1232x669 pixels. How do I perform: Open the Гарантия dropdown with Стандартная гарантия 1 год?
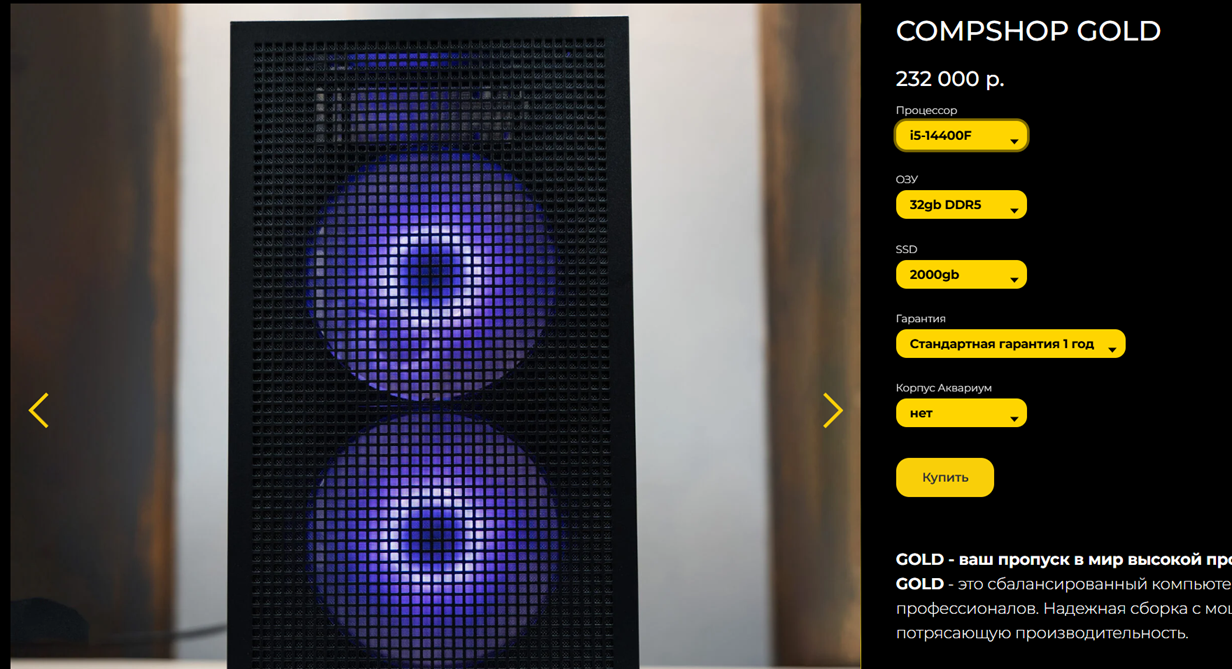[1010, 344]
